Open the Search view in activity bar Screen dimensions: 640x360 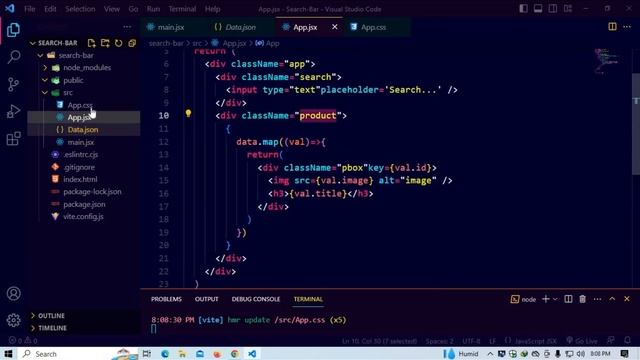pos(13,57)
